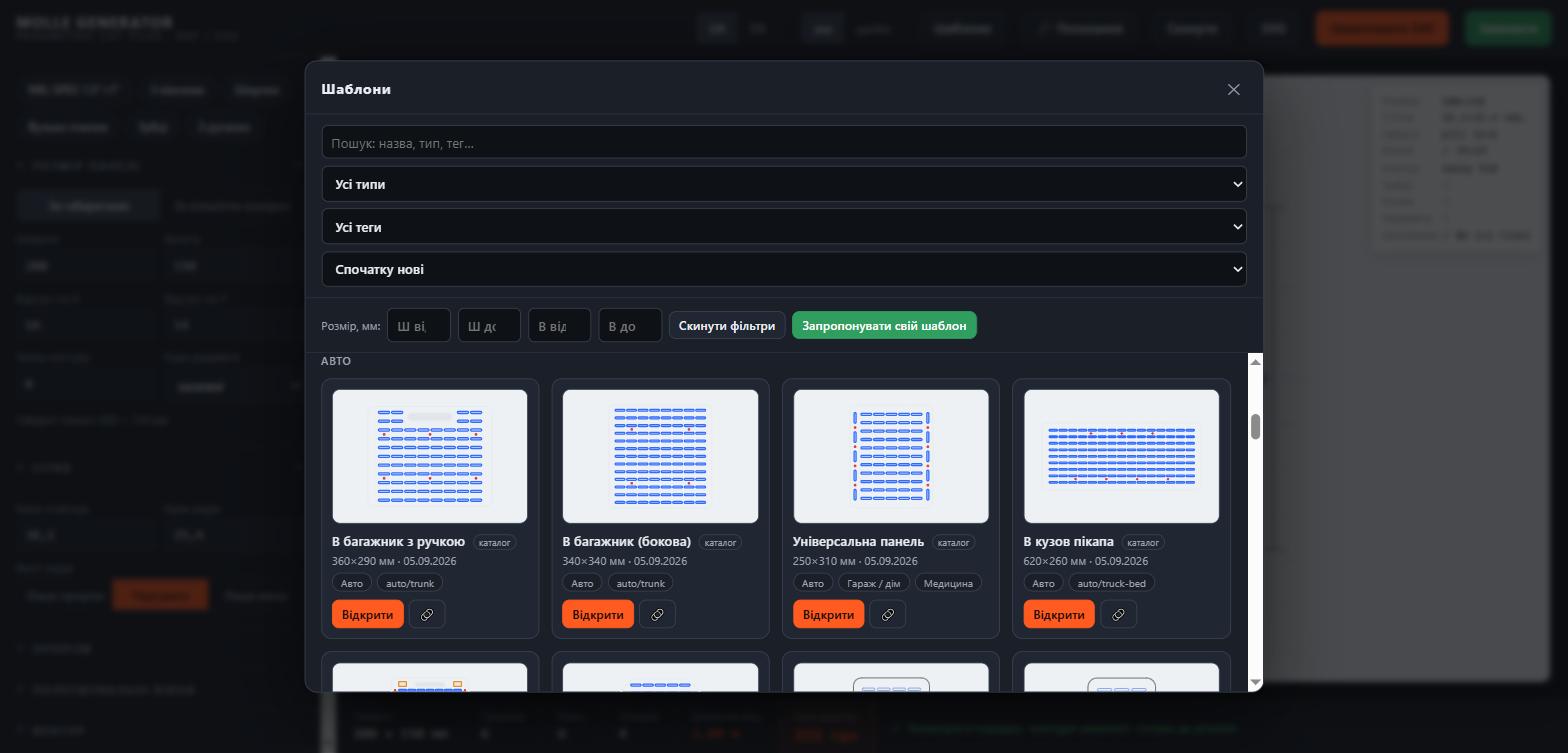Open the 'Спочатку нові' sort dropdown

coord(784,269)
